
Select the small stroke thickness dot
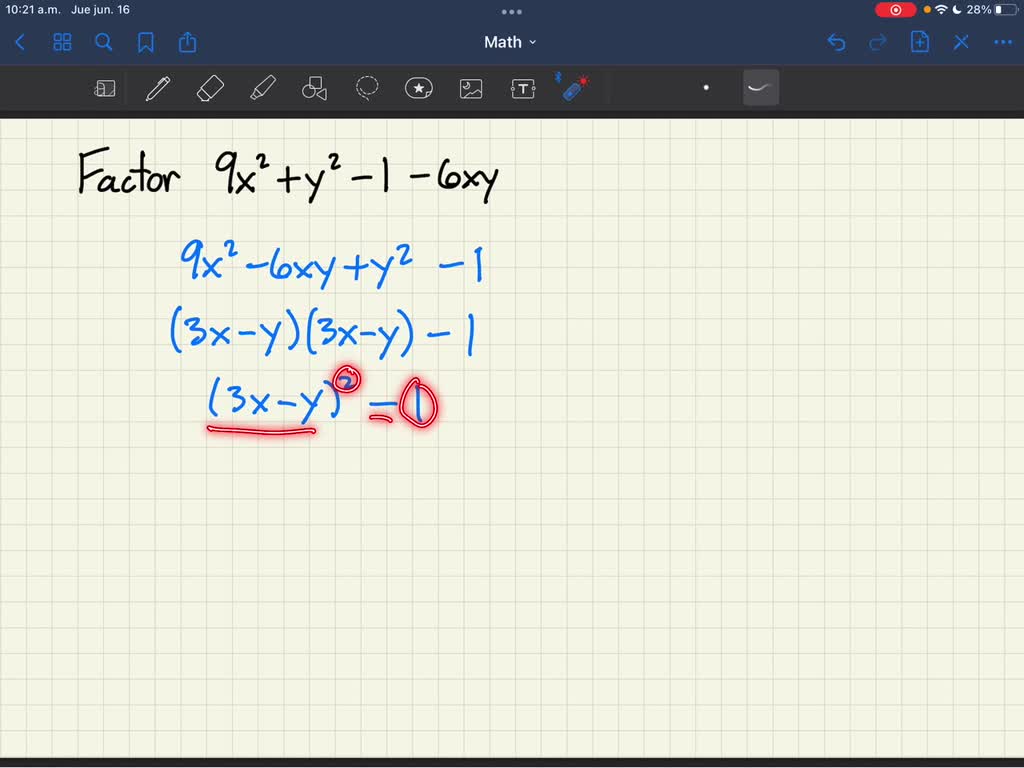coord(706,88)
